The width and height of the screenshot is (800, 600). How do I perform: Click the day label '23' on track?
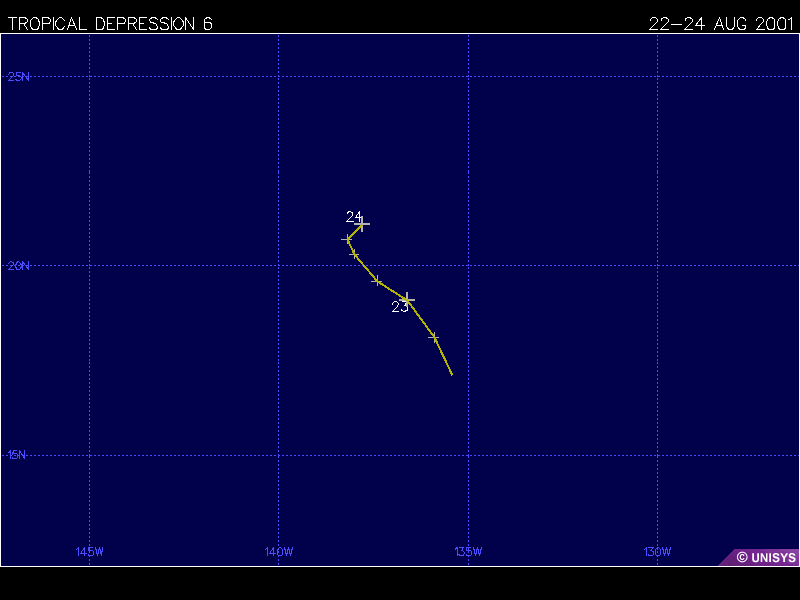(x=399, y=307)
